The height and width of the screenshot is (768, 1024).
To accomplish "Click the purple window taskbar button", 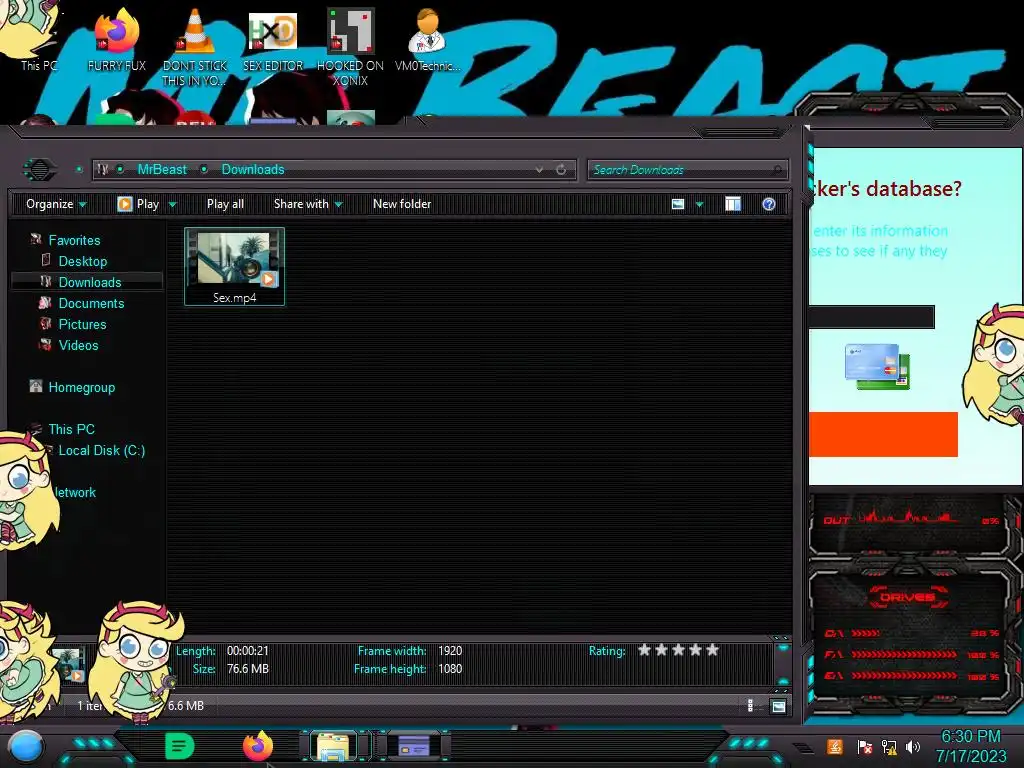I will pos(414,746).
